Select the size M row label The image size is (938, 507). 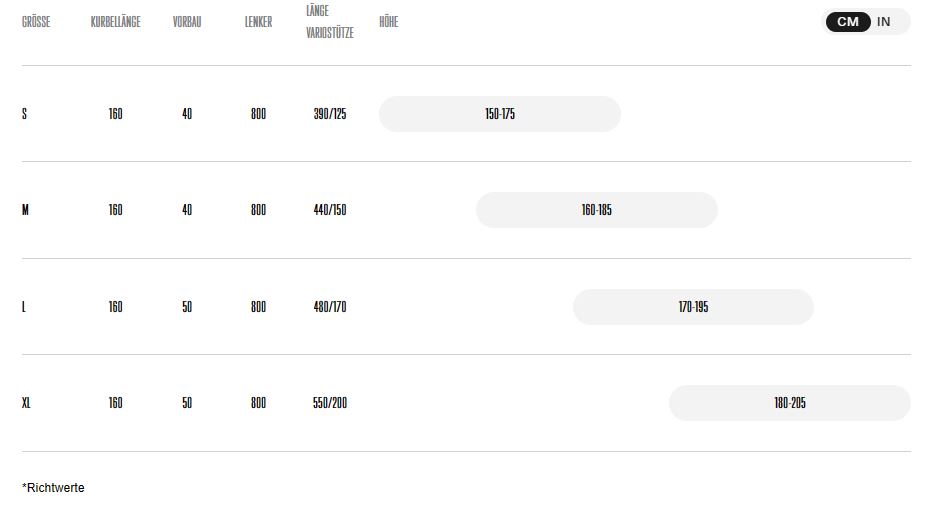coord(25,210)
